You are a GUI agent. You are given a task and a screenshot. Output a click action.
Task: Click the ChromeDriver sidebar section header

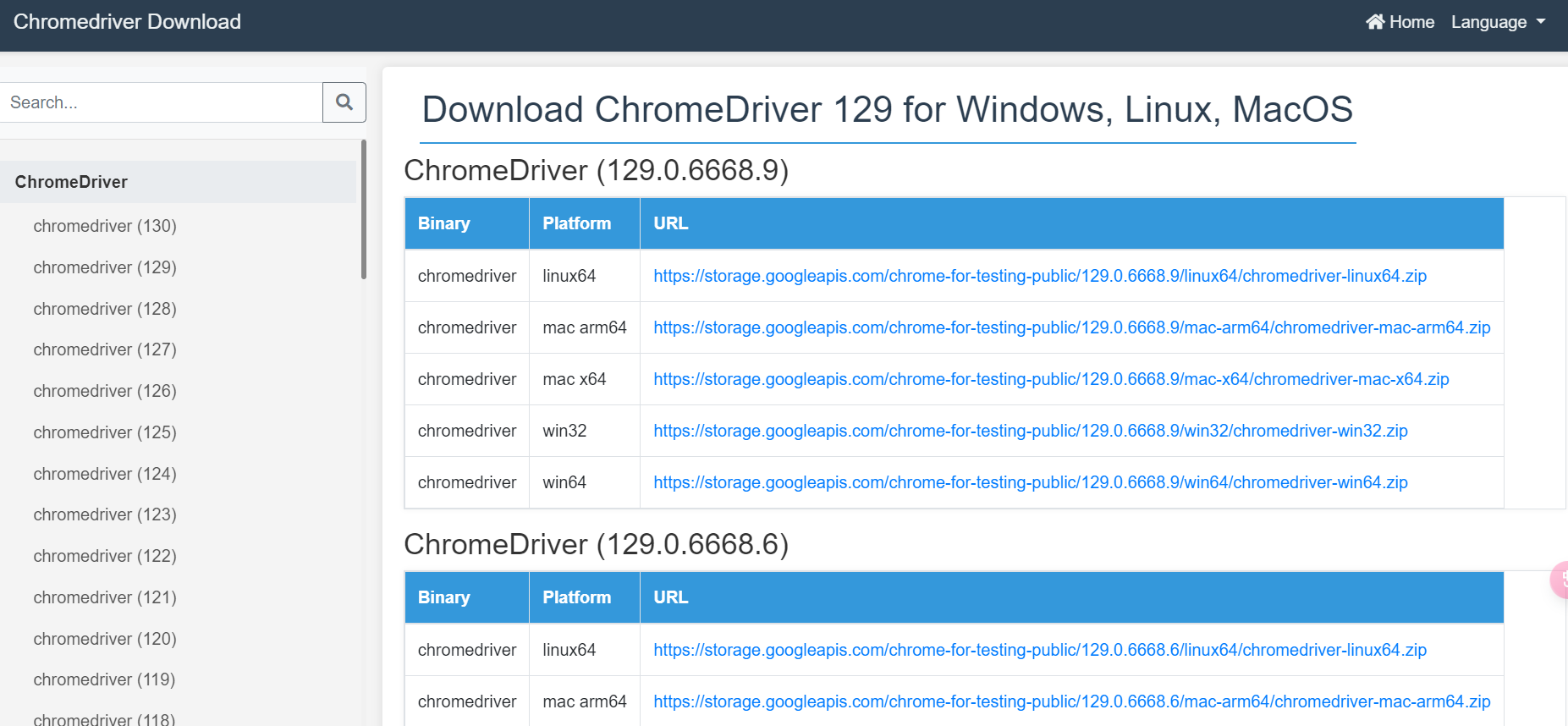point(178,182)
